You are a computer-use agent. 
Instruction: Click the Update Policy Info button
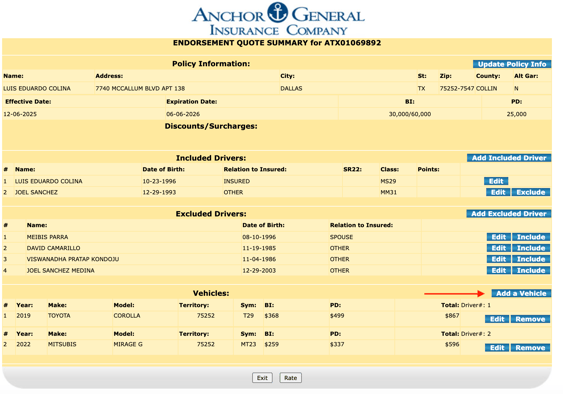point(512,64)
